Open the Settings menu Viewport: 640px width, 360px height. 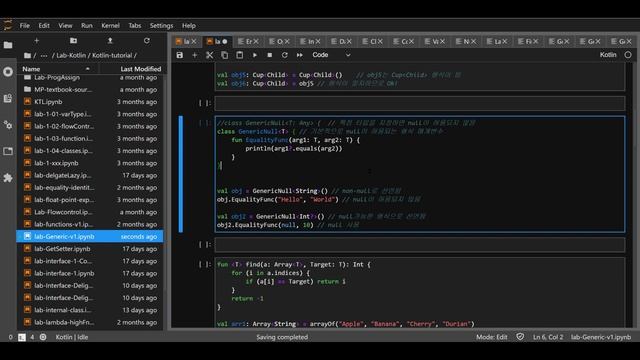[161, 25]
